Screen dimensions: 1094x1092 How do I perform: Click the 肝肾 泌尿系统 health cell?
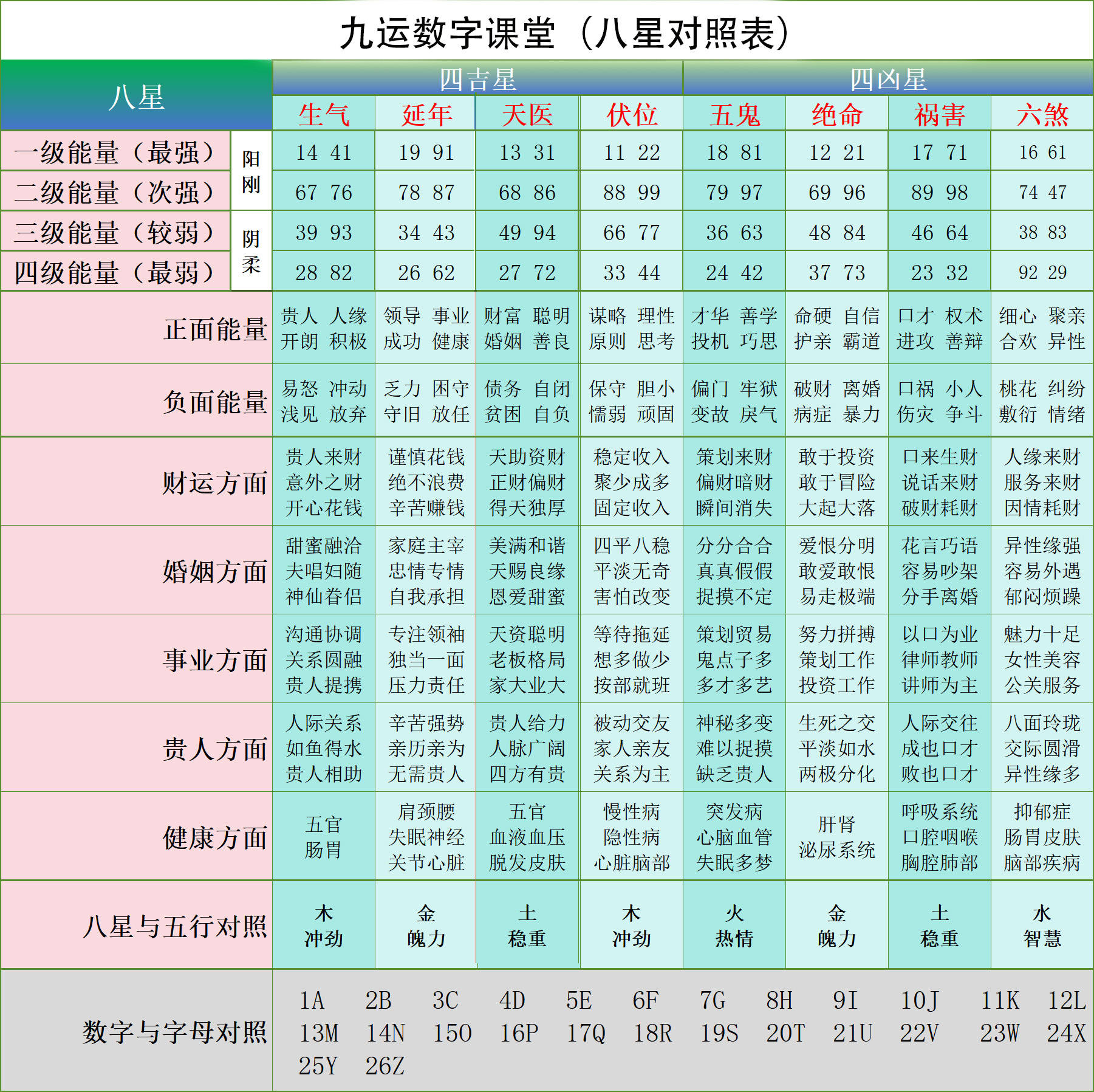[837, 836]
